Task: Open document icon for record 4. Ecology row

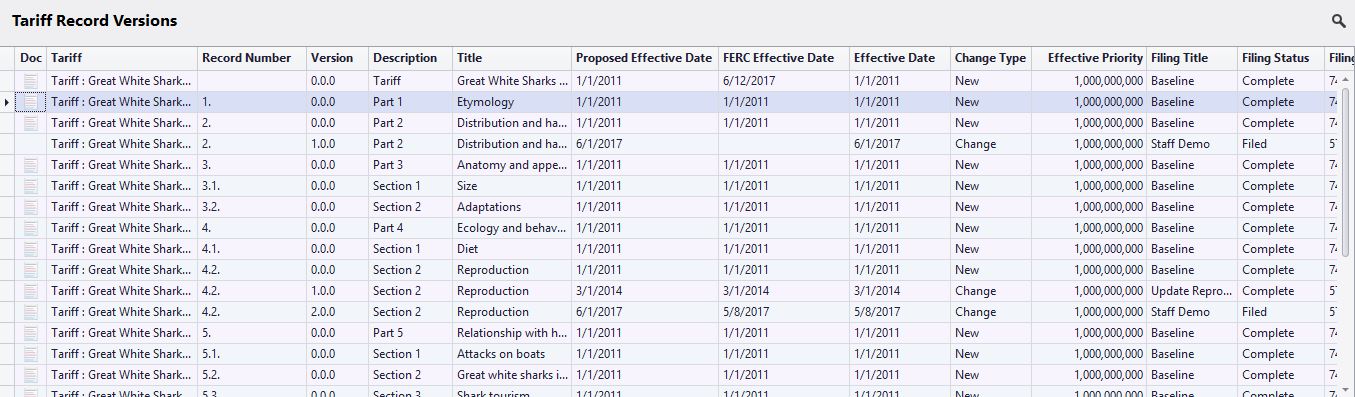Action: coord(31,228)
